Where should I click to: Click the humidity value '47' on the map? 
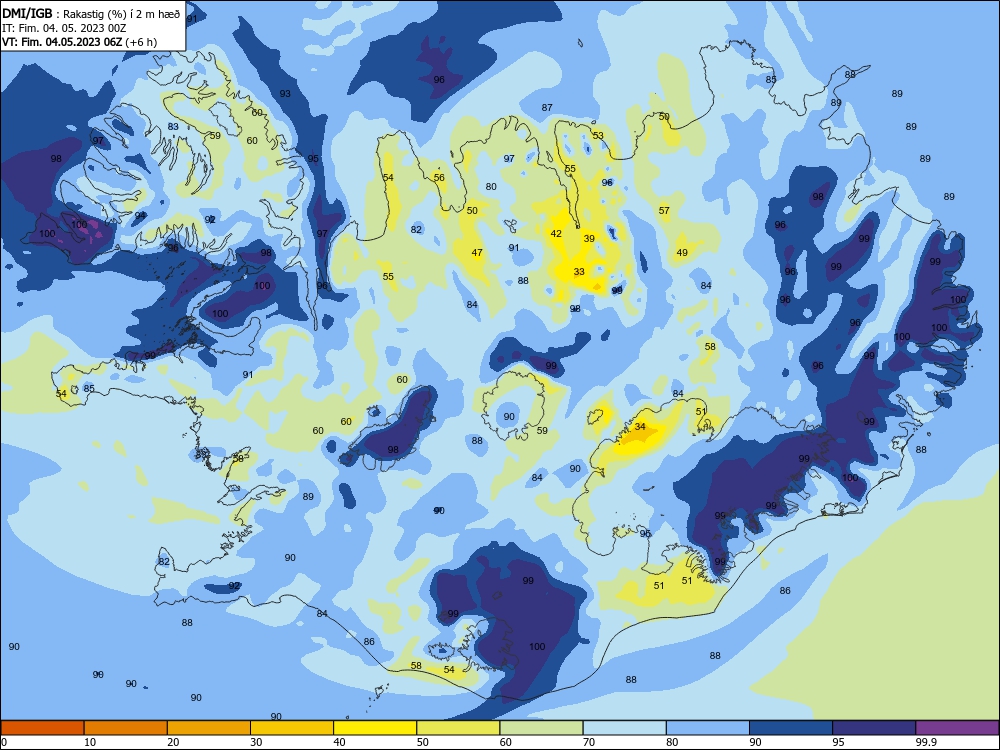click(476, 253)
